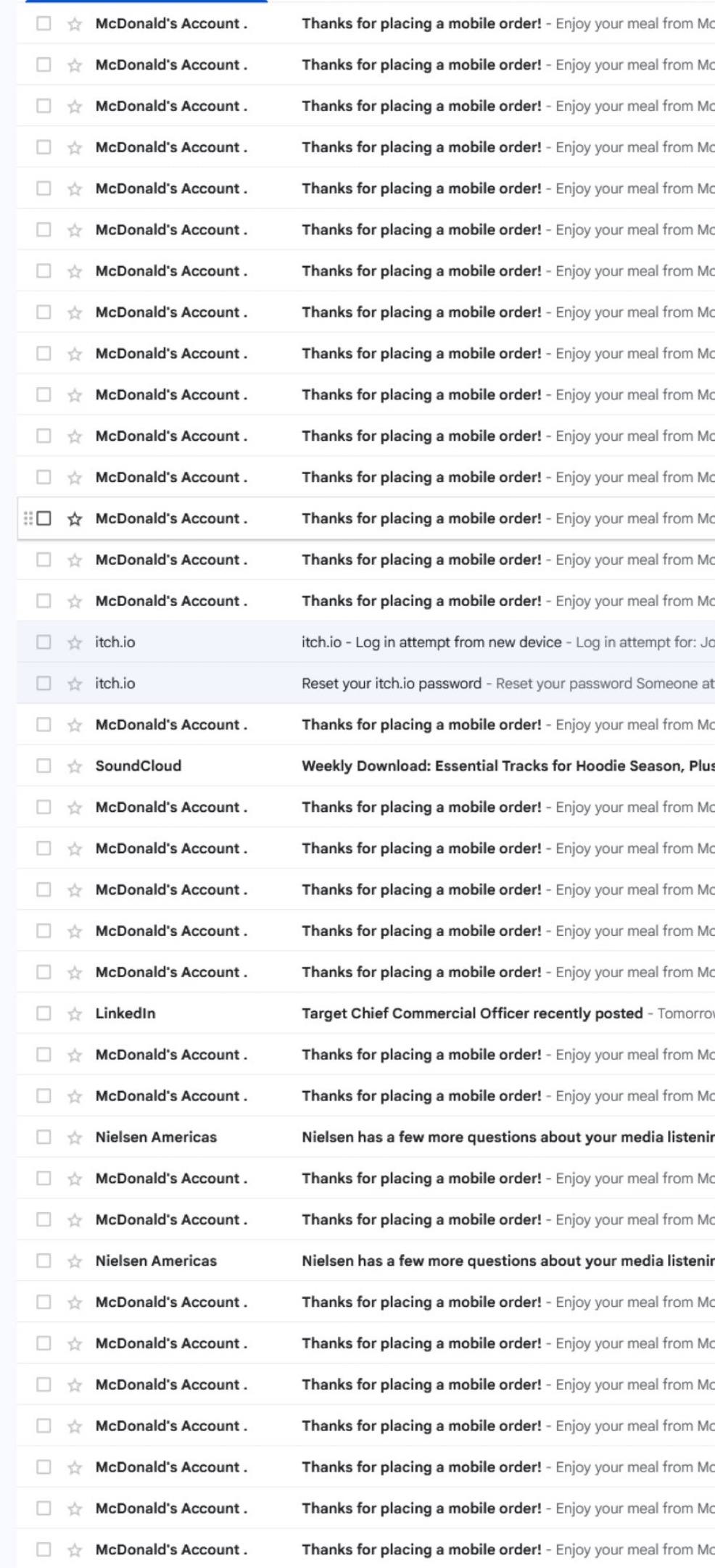Star the 'Reset your itch.io password' email
The height and width of the screenshot is (1568, 715).
[75, 684]
